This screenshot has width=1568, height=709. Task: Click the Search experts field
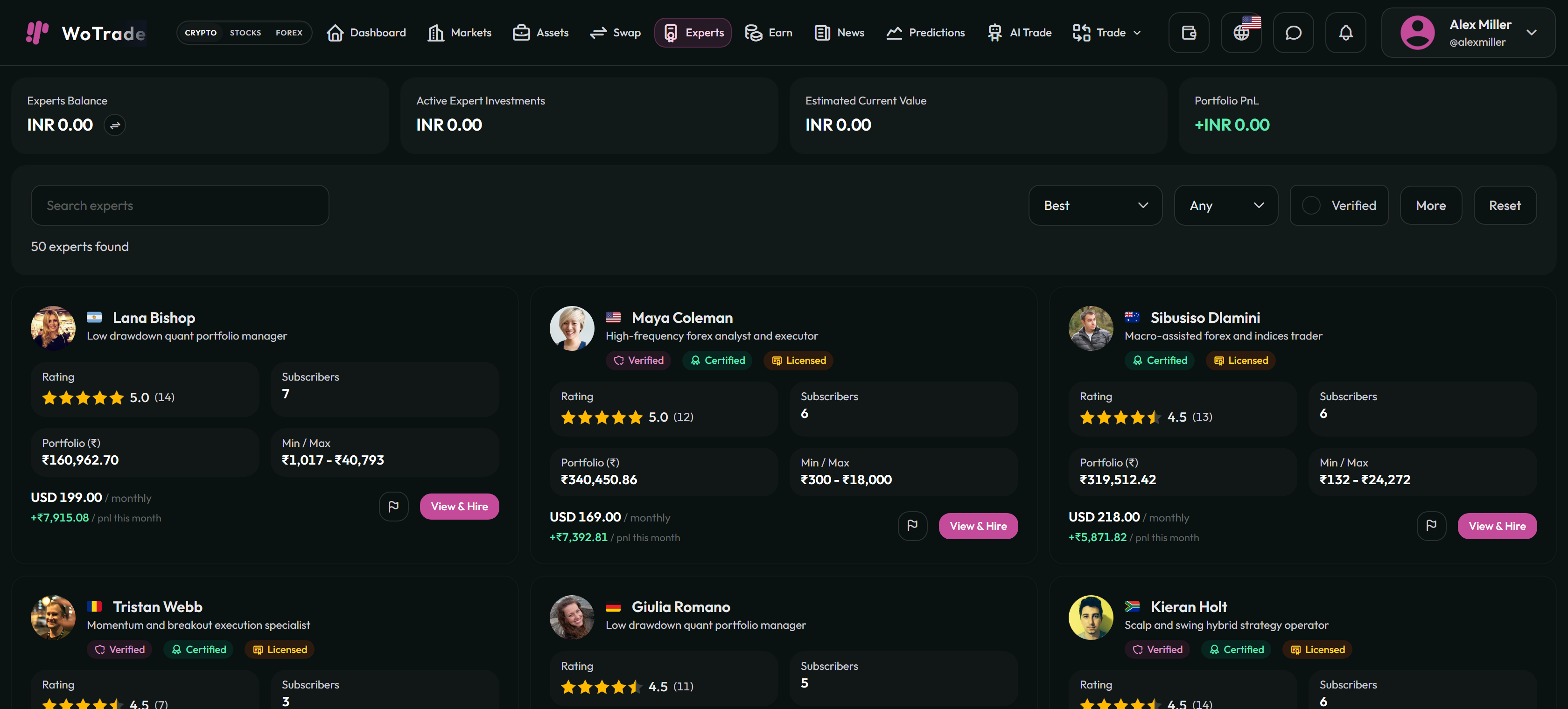coord(180,206)
